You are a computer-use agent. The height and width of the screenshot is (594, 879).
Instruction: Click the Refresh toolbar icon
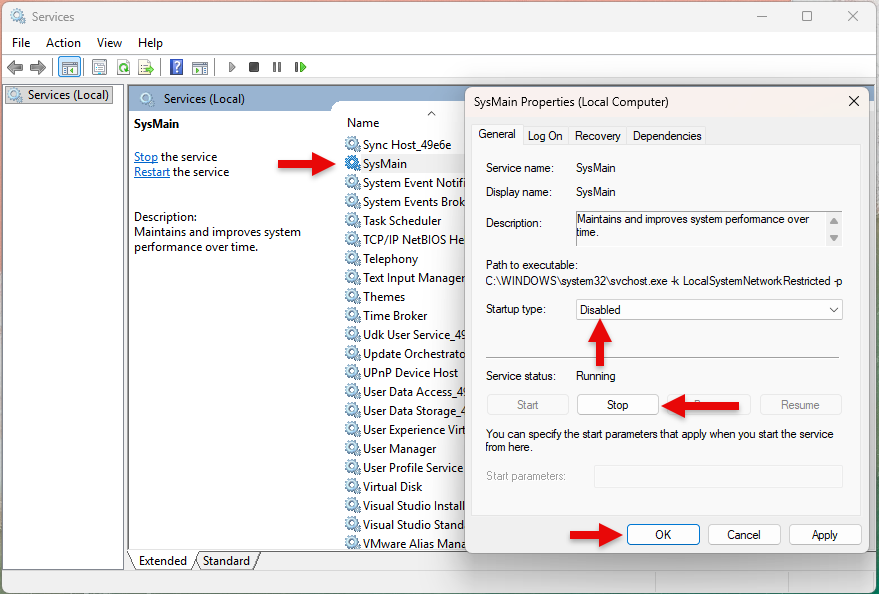click(123, 68)
